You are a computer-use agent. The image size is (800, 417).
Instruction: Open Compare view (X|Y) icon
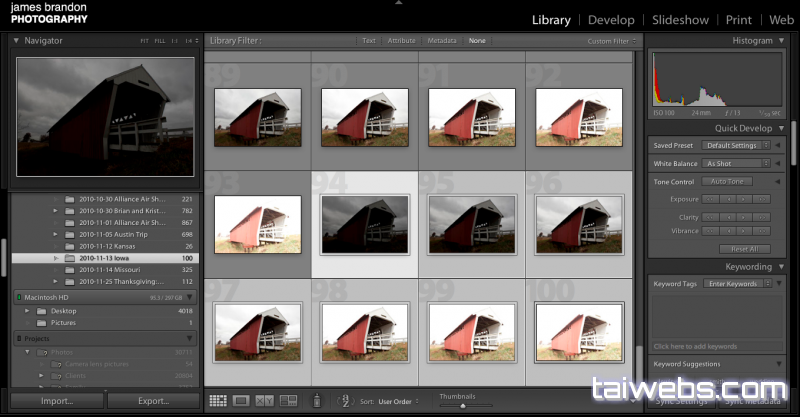(x=264, y=401)
